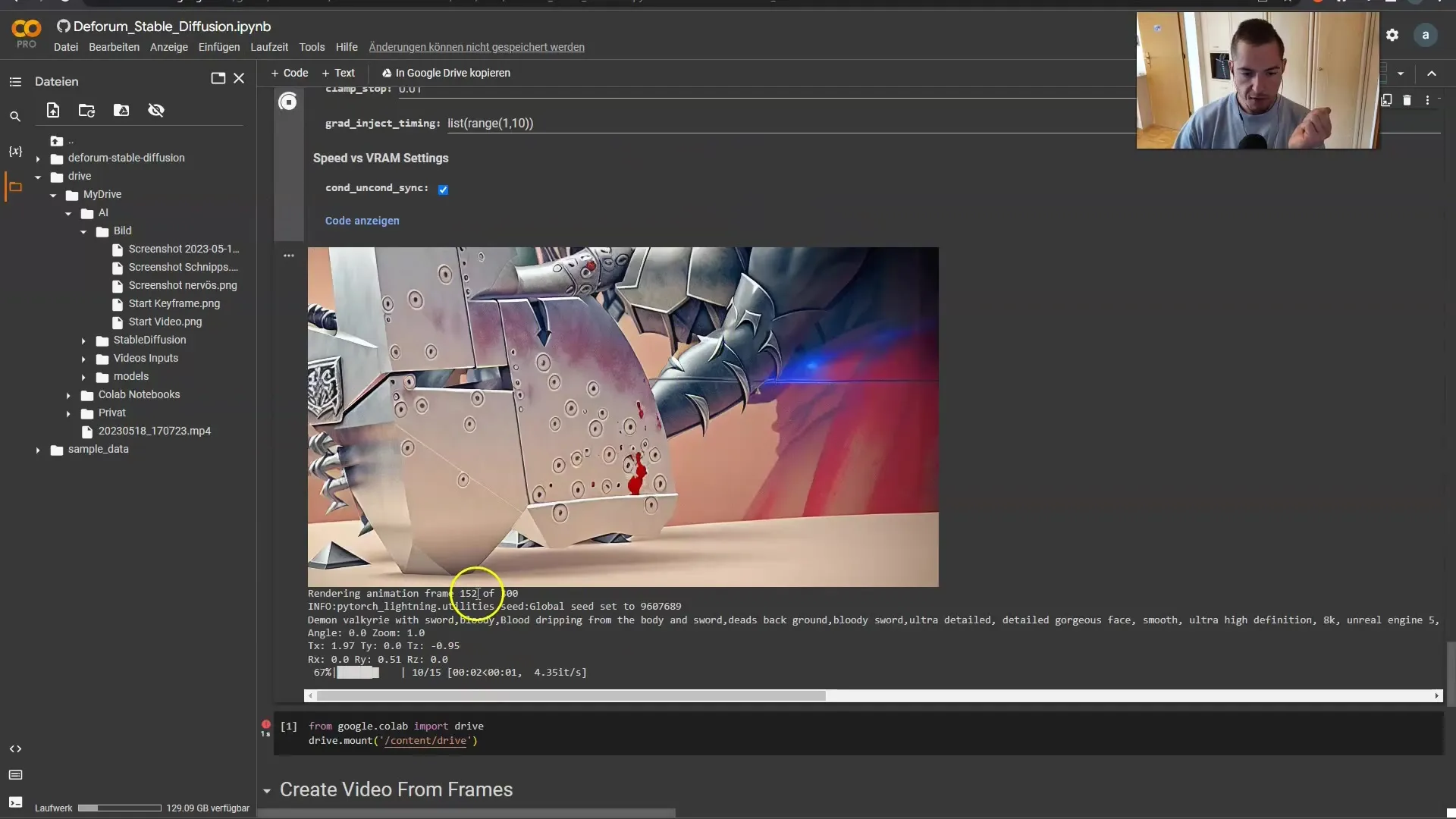Select file Start Keyframe.png
The height and width of the screenshot is (819, 1456).
tap(174, 303)
